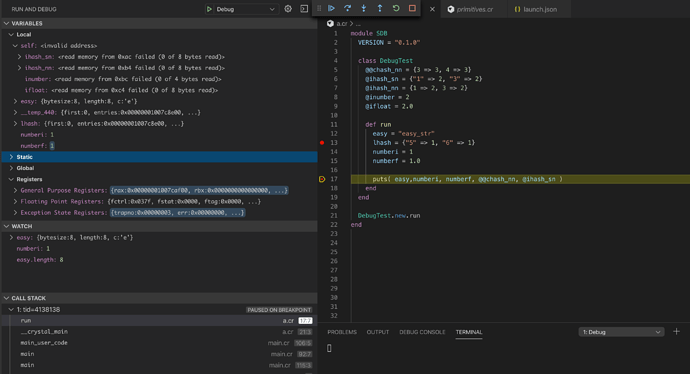The image size is (690, 374).
Task: Collapse the Registers scope
Action: [11, 179]
